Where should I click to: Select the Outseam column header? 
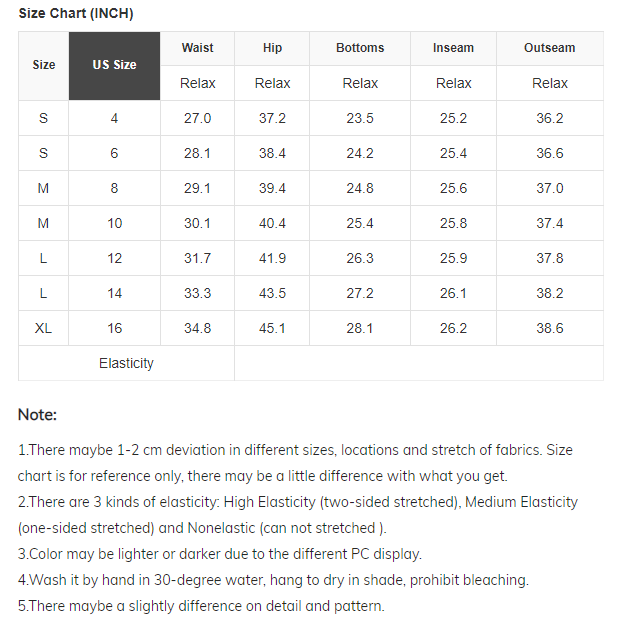(549, 48)
